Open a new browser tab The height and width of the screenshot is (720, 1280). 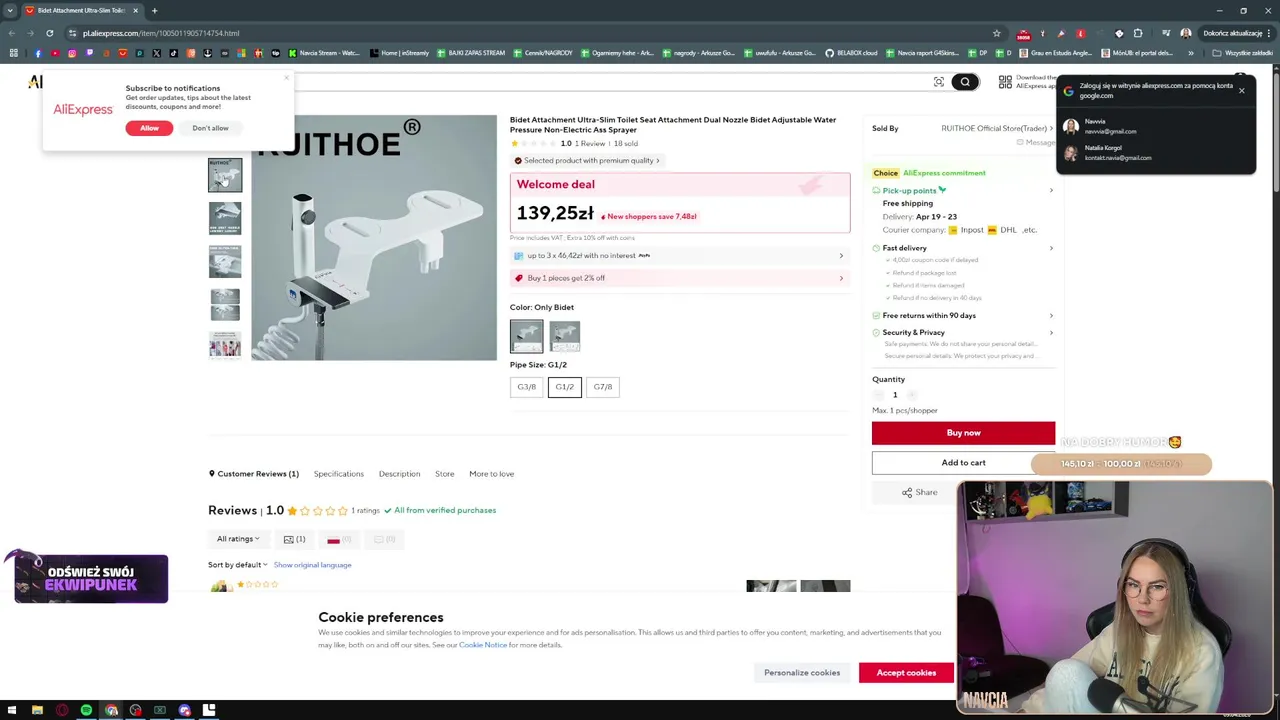[x=154, y=10]
